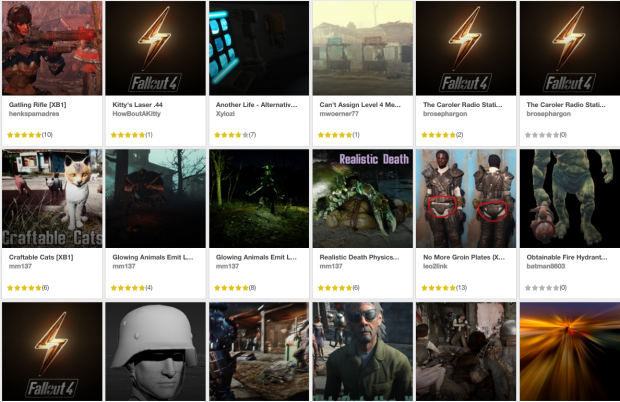Screen dimensions: 620x402
Task: Click the star rating with 13 reviews
Action: click(444, 288)
